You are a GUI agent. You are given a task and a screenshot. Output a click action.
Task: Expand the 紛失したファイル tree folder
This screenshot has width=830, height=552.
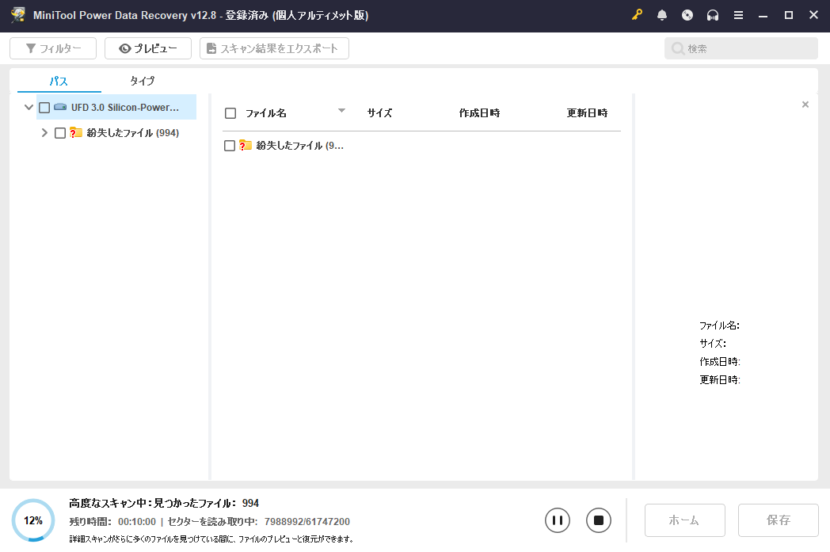44,133
